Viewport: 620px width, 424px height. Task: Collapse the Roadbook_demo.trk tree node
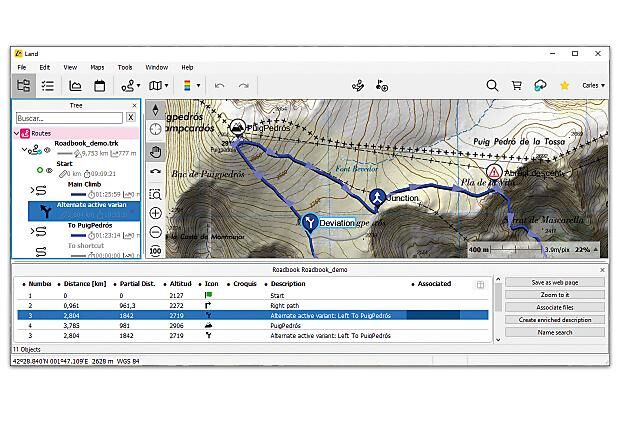(24, 150)
